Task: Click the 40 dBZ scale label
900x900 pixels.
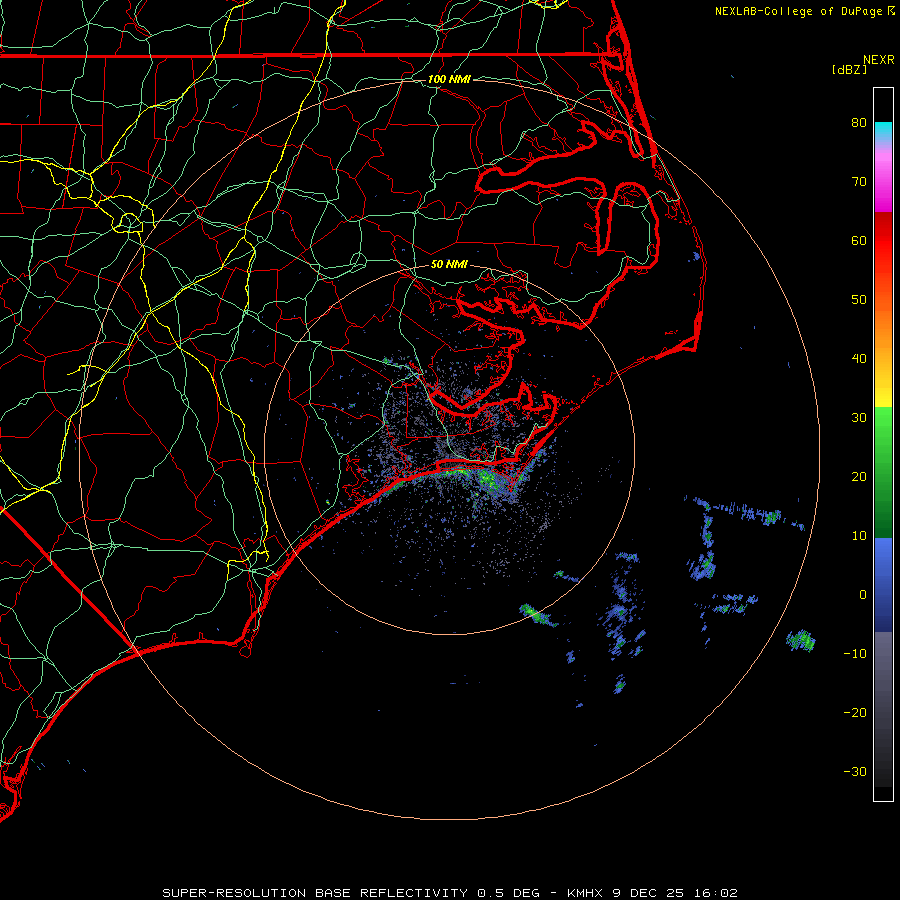Action: click(x=859, y=359)
